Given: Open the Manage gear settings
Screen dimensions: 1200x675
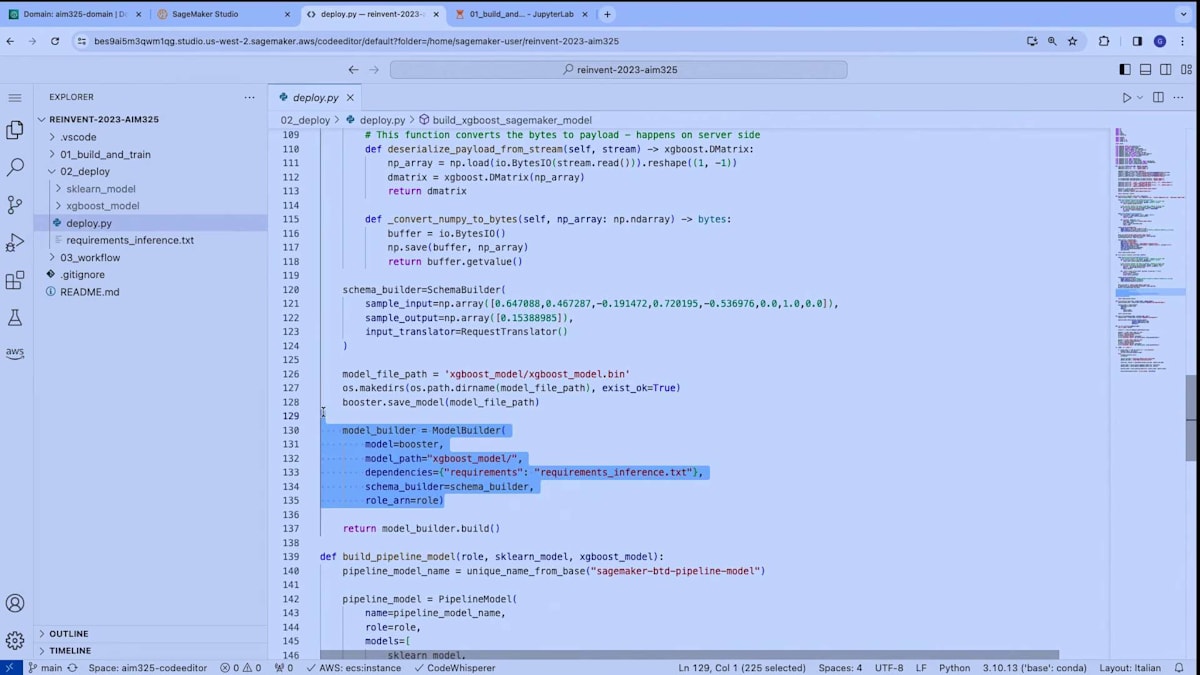Looking at the screenshot, I should [x=15, y=640].
